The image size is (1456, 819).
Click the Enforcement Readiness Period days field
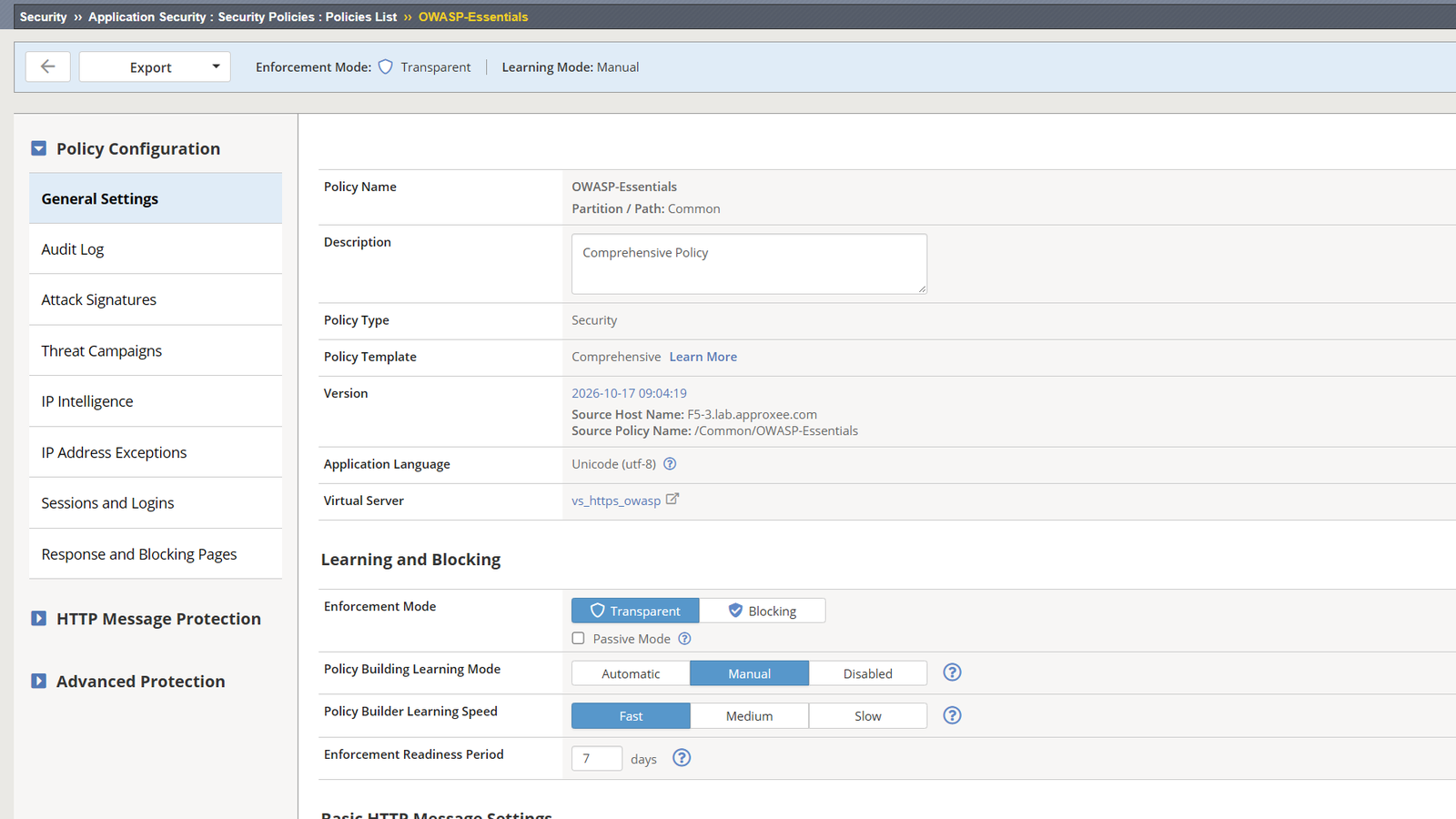click(597, 758)
